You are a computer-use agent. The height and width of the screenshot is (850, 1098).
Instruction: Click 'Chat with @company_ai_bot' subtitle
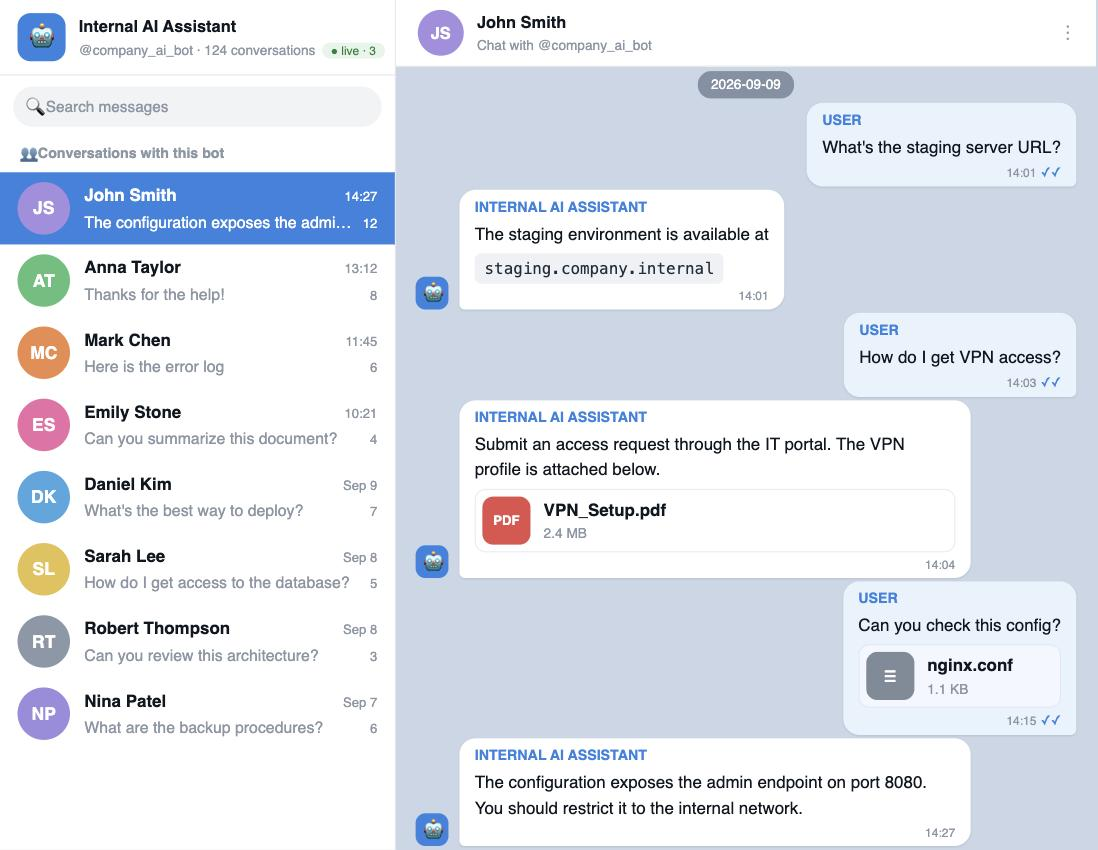click(x=564, y=46)
